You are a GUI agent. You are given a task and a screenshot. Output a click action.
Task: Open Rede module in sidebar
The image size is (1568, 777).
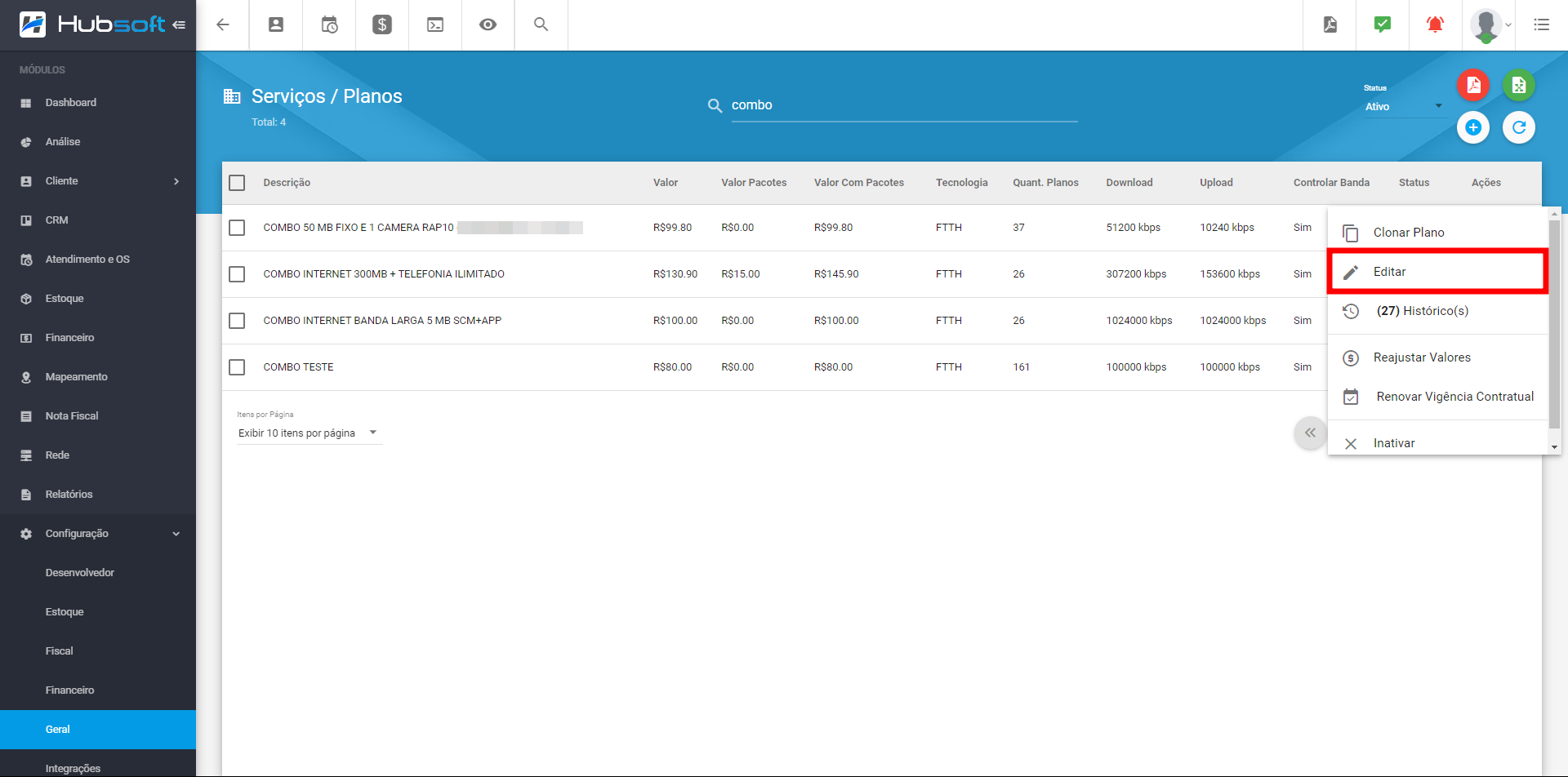pyautogui.click(x=98, y=455)
